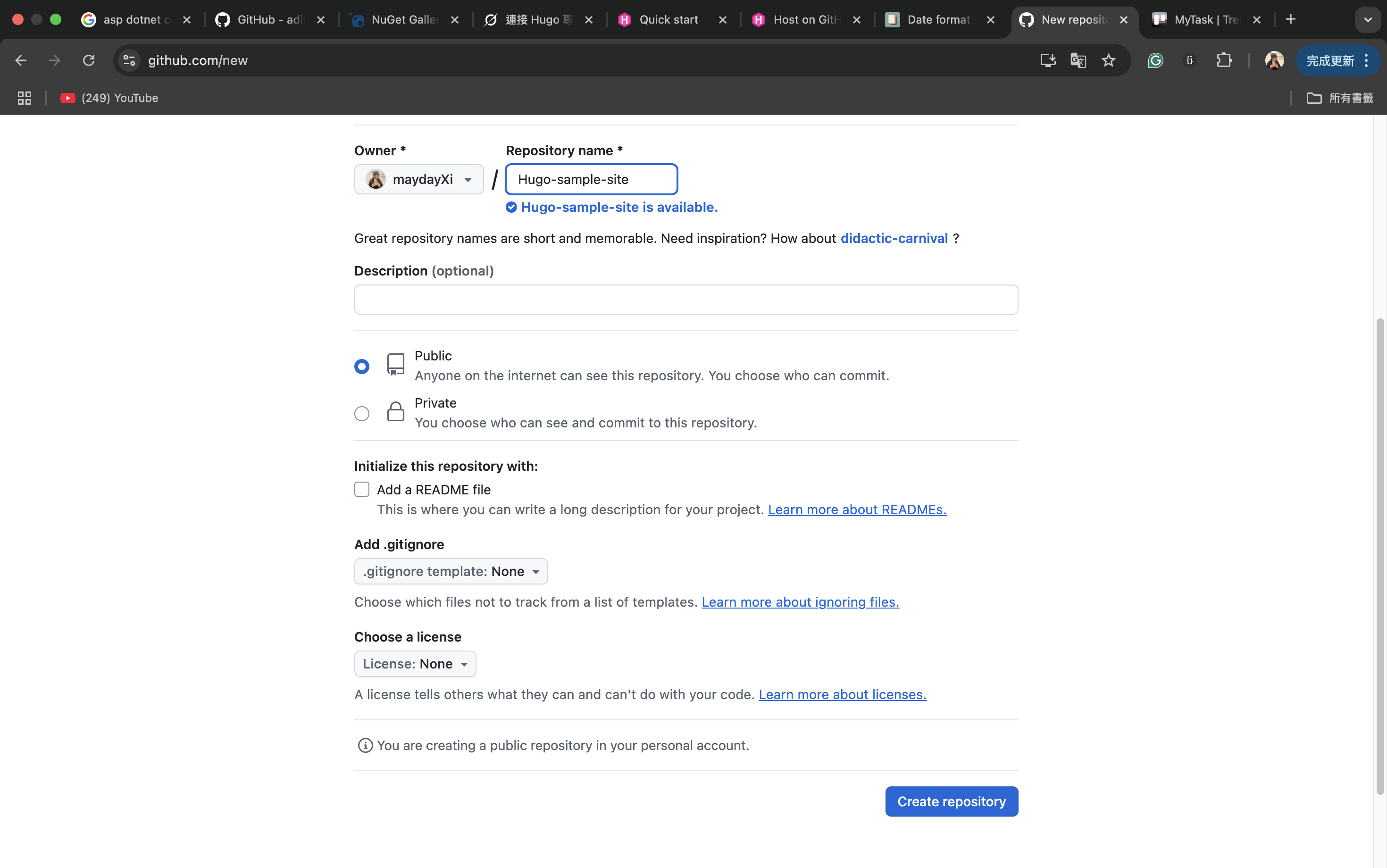The height and width of the screenshot is (868, 1387).
Task: Select the Public radio button
Action: point(362,366)
